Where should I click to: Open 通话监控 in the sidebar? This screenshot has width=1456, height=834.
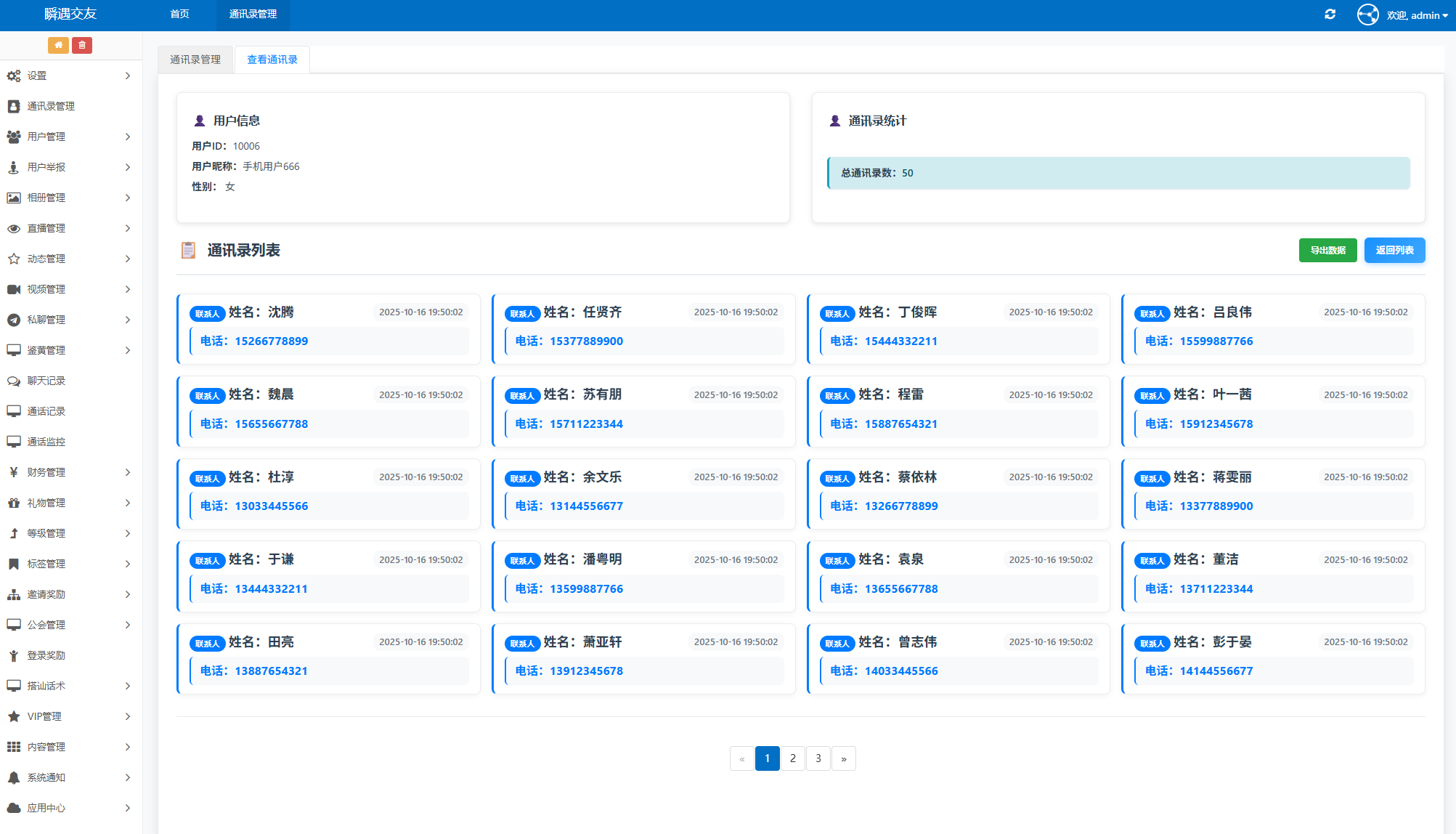pyautogui.click(x=46, y=442)
